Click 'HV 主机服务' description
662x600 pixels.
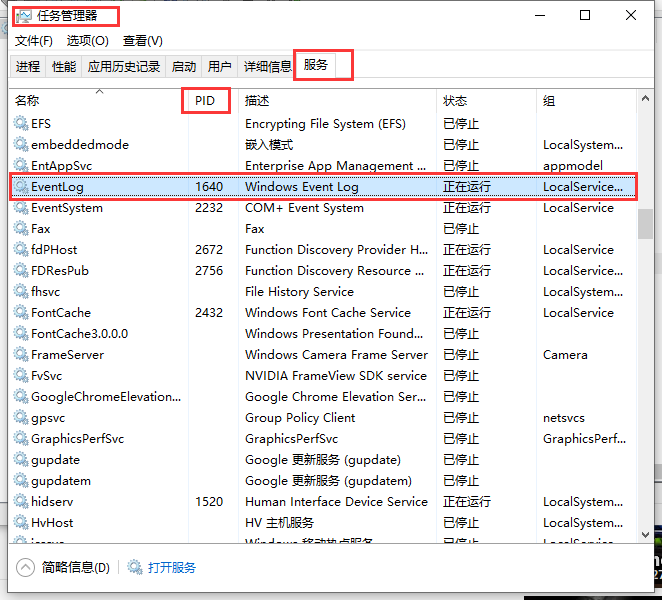pyautogui.click(x=279, y=523)
